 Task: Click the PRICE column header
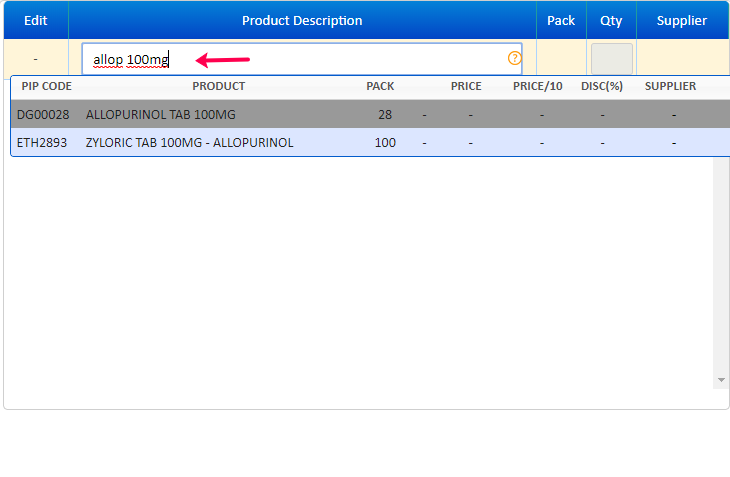(466, 86)
